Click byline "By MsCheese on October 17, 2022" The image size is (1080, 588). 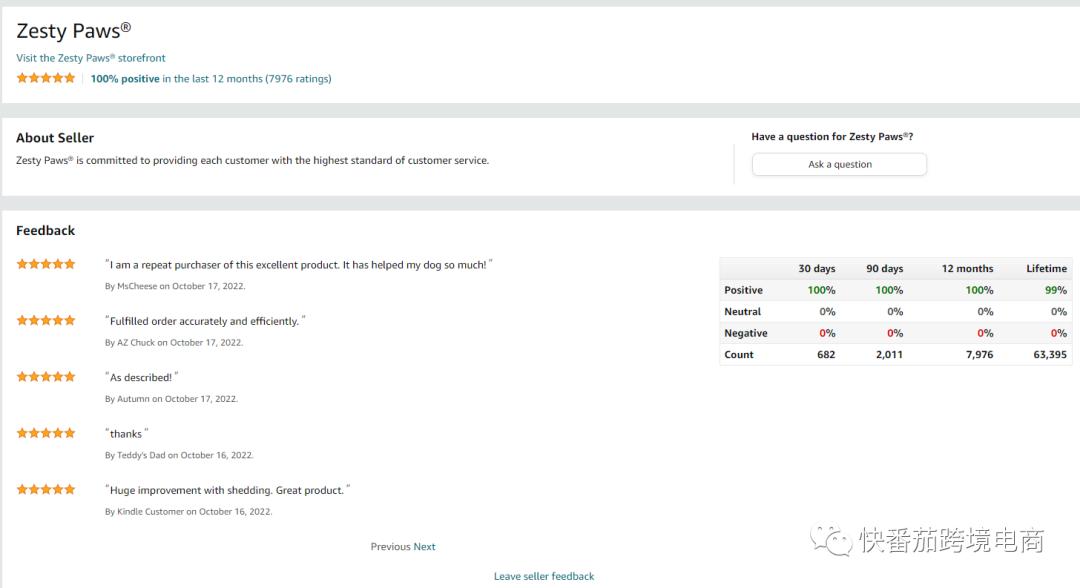(x=175, y=286)
